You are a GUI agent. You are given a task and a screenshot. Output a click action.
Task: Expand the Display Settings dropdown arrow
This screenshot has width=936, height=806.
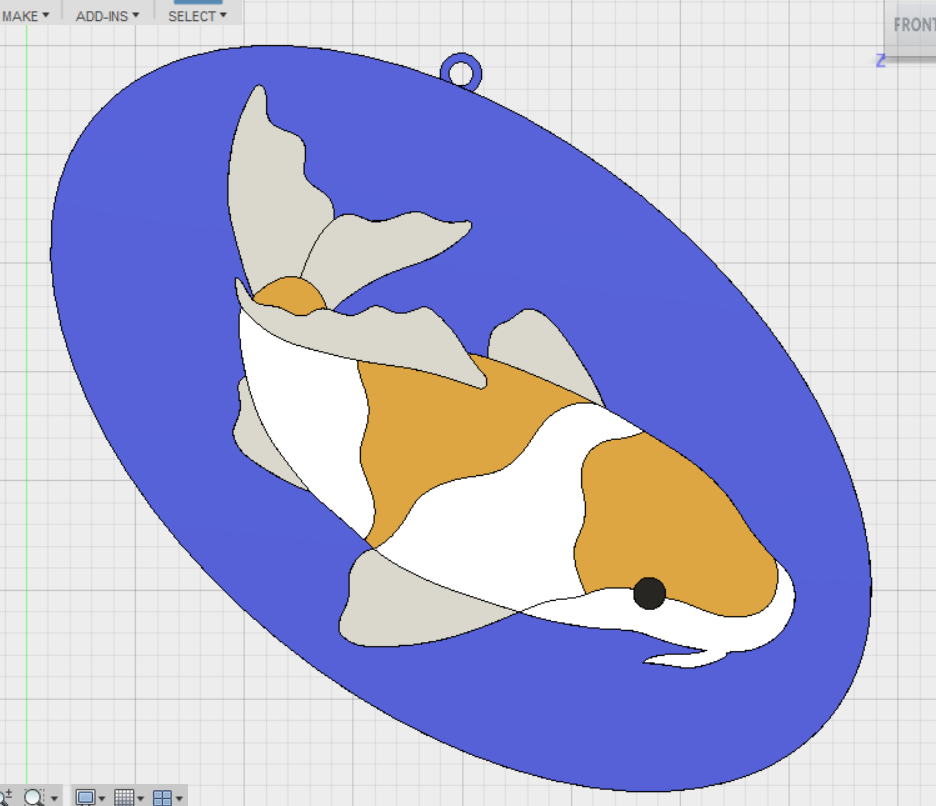coord(102,798)
